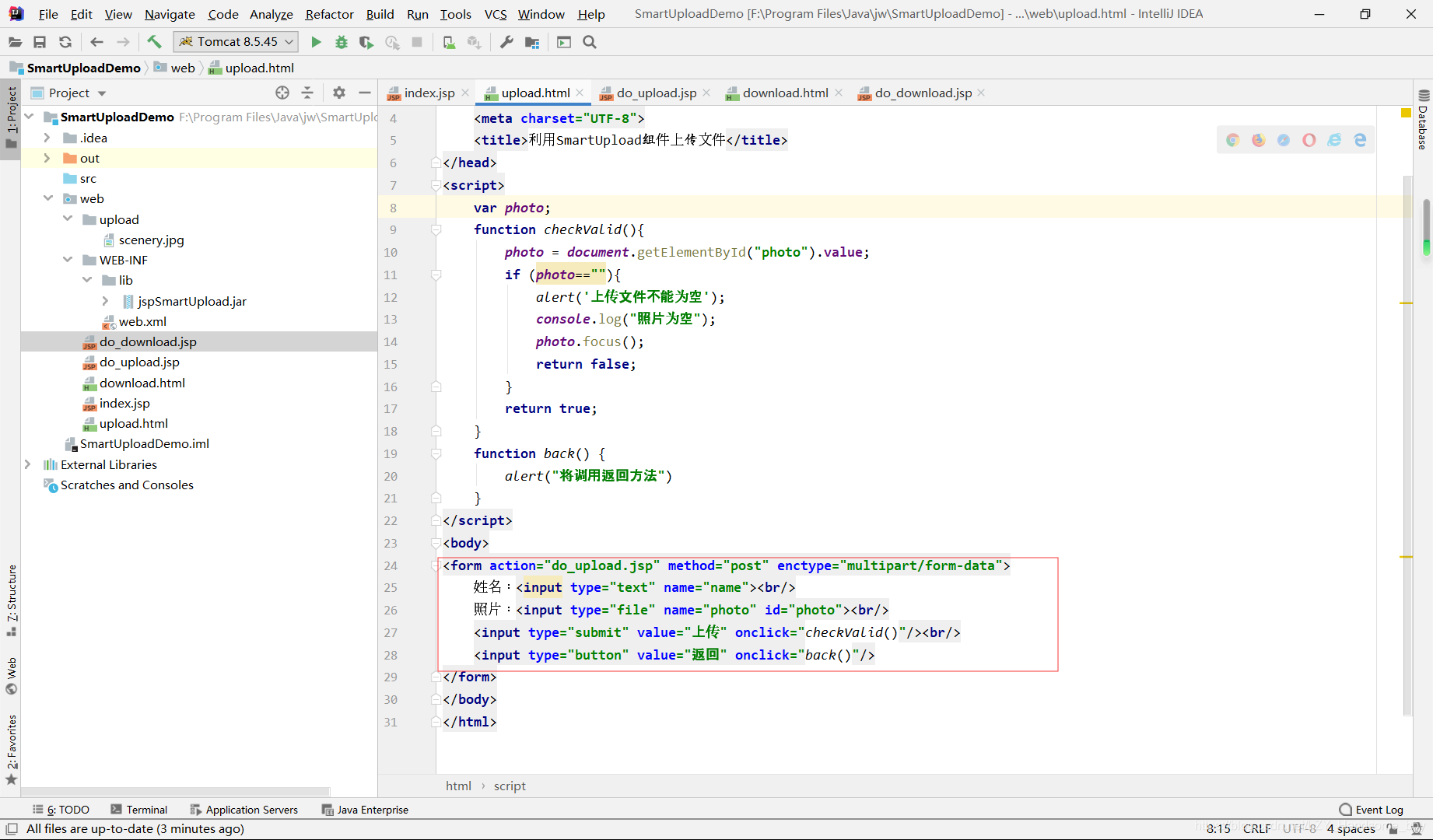
Task: Open the Database tool window
Action: coord(1424,121)
